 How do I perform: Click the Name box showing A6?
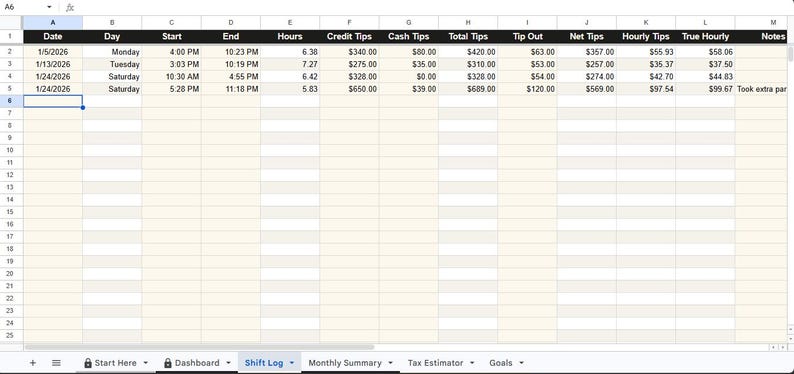[x=23, y=8]
